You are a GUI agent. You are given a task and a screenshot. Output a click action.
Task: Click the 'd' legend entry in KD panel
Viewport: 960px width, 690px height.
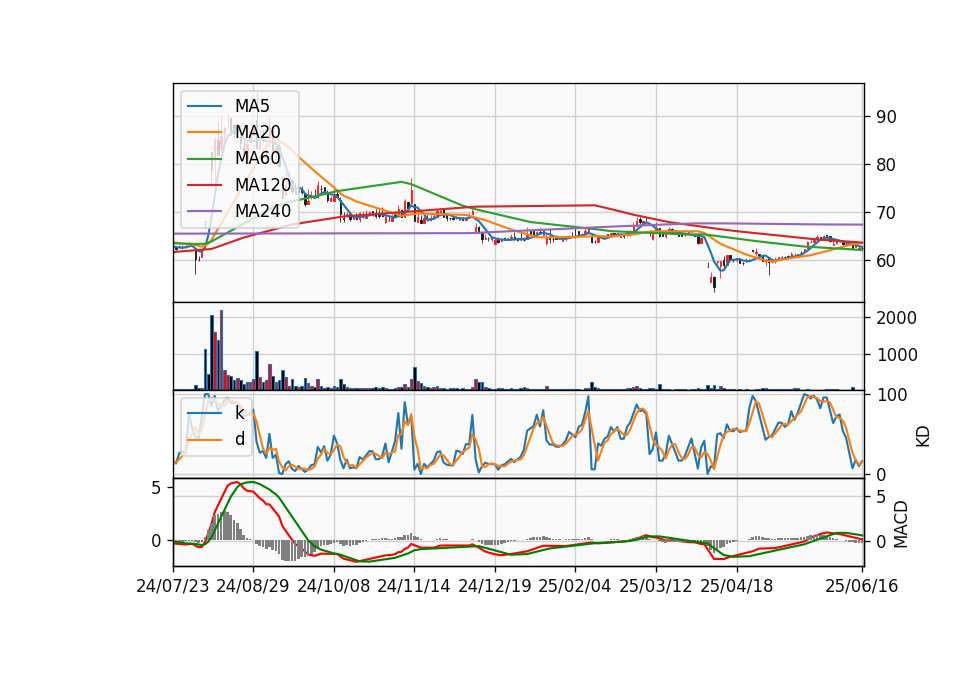(x=216, y=439)
